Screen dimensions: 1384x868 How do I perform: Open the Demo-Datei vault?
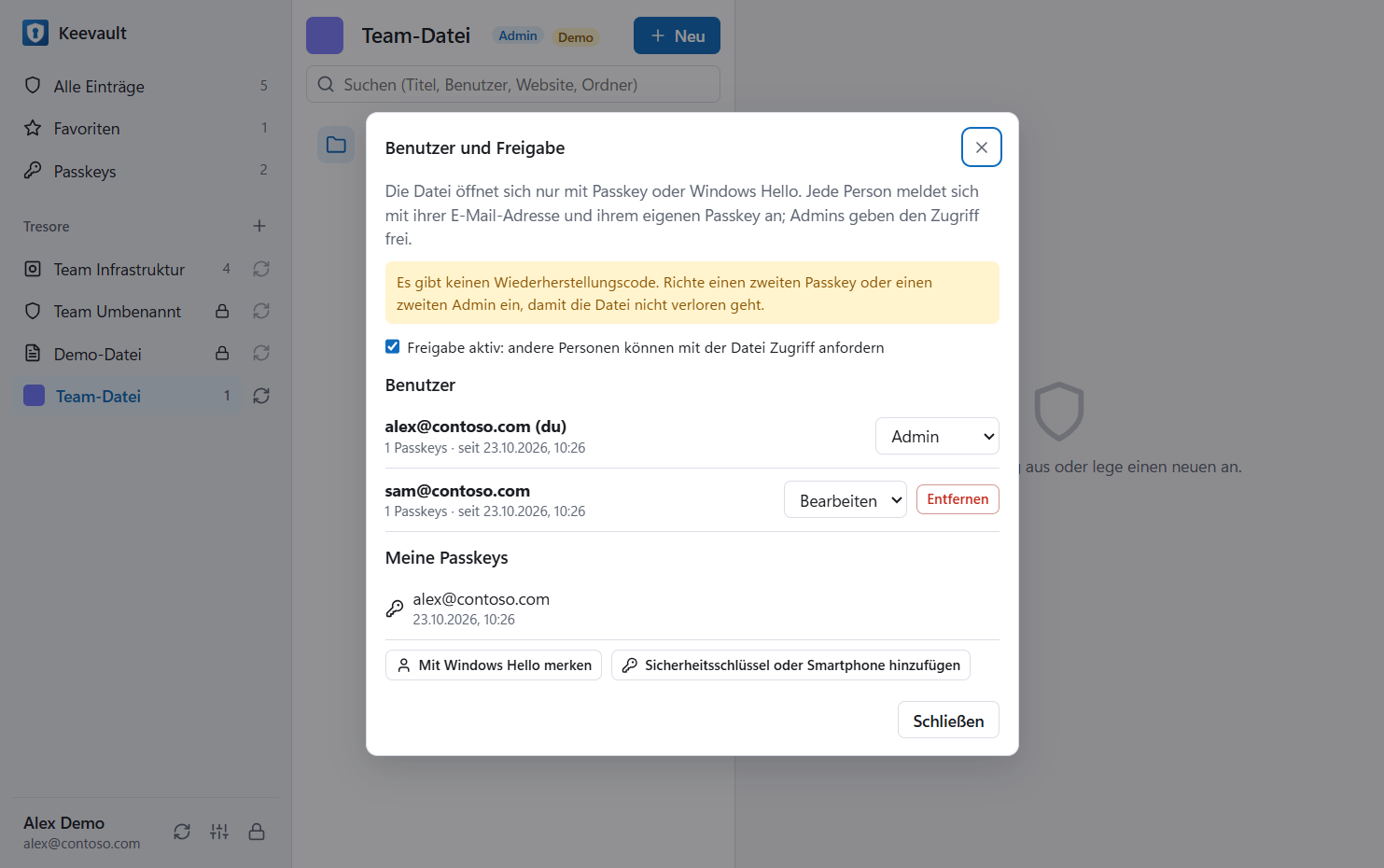(x=127, y=354)
